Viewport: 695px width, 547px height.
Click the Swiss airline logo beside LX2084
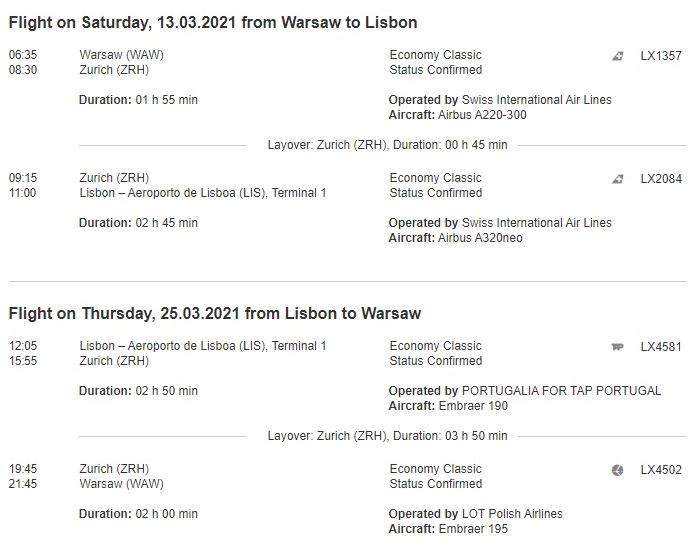[x=618, y=179]
